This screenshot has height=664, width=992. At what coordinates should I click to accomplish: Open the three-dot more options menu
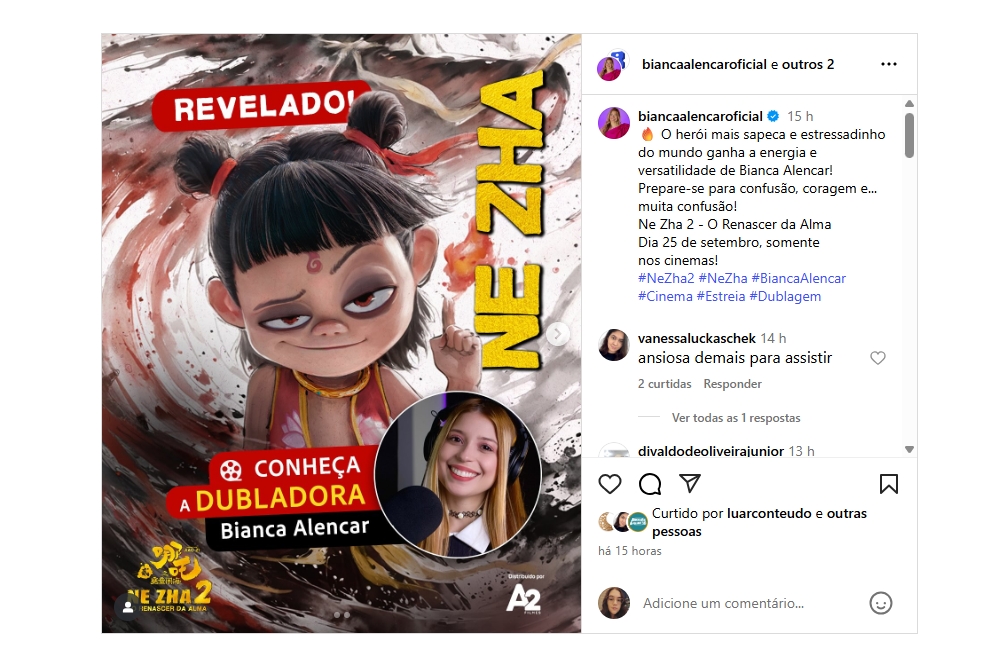coord(889,64)
